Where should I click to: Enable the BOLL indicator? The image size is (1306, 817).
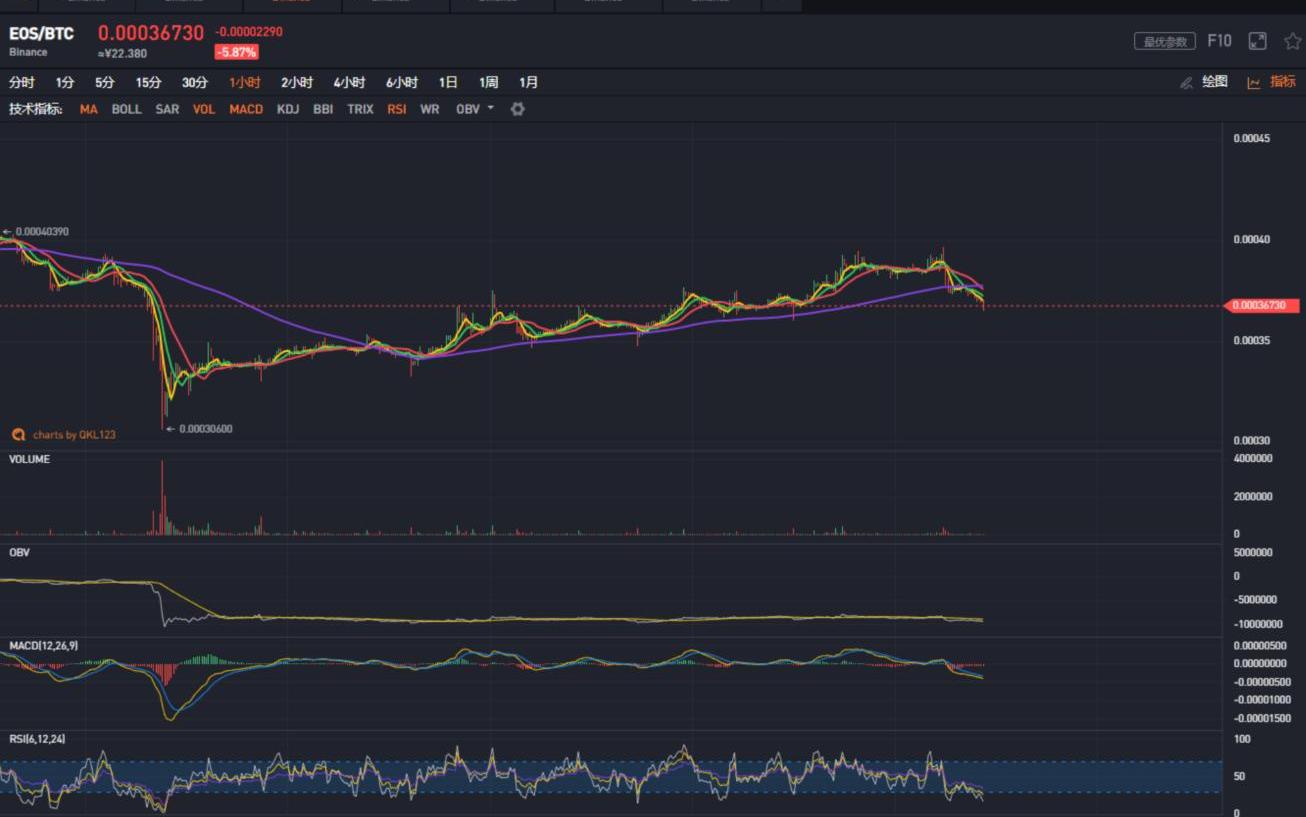(126, 109)
